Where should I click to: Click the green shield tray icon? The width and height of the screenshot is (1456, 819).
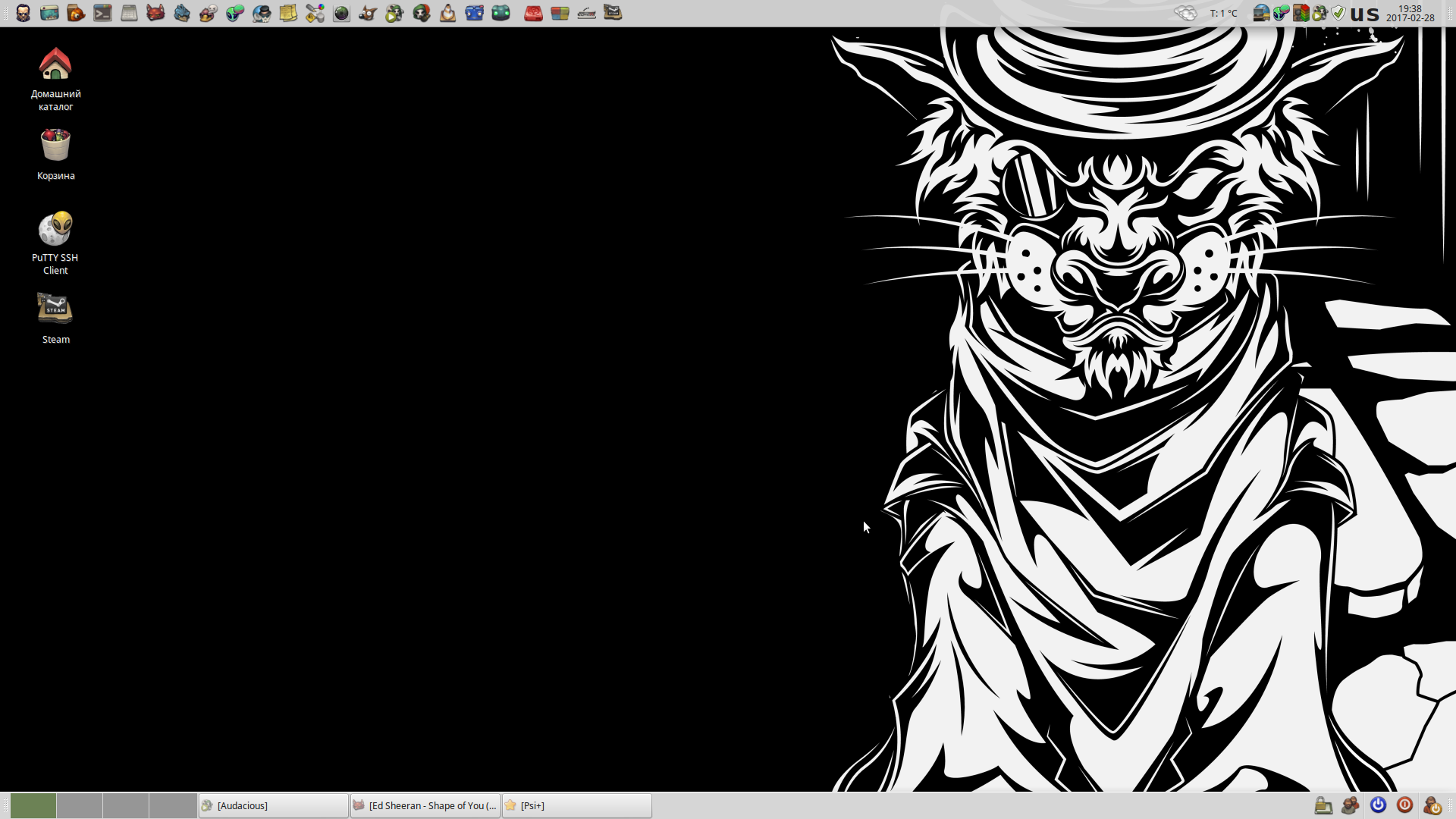tap(1338, 13)
